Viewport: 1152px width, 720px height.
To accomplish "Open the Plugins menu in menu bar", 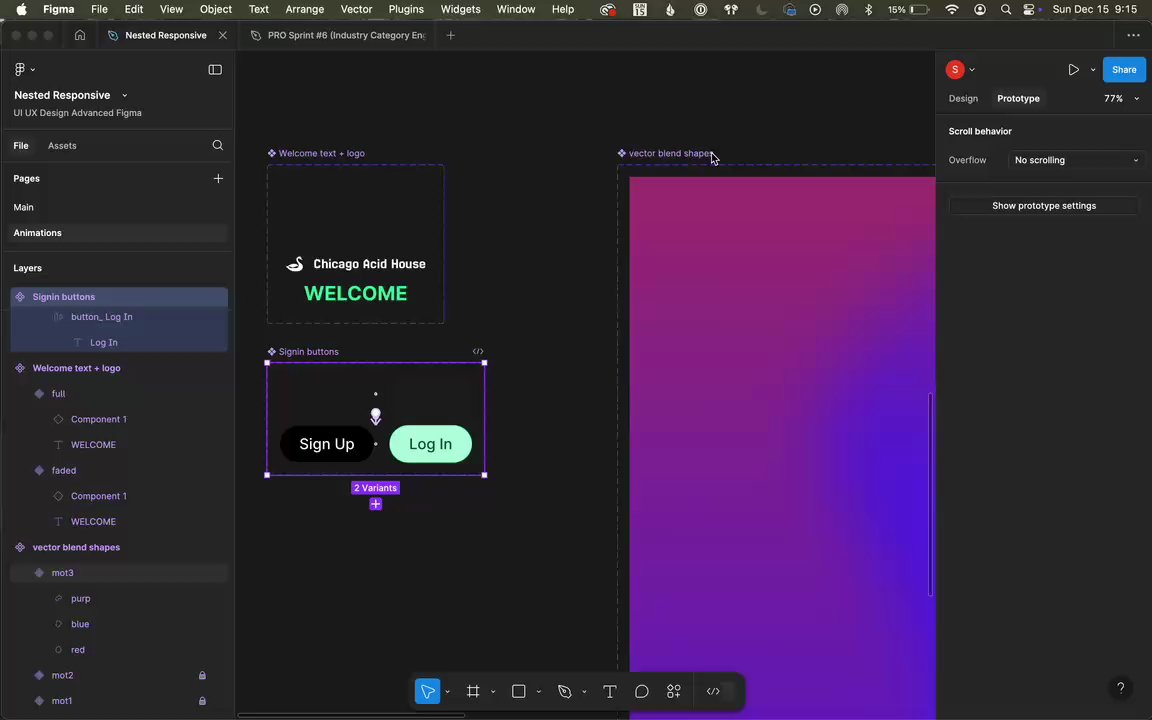I will 405,9.
